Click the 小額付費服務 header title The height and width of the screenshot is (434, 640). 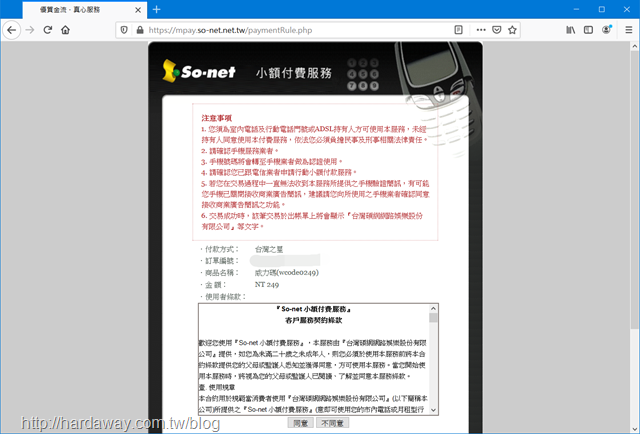coord(294,73)
